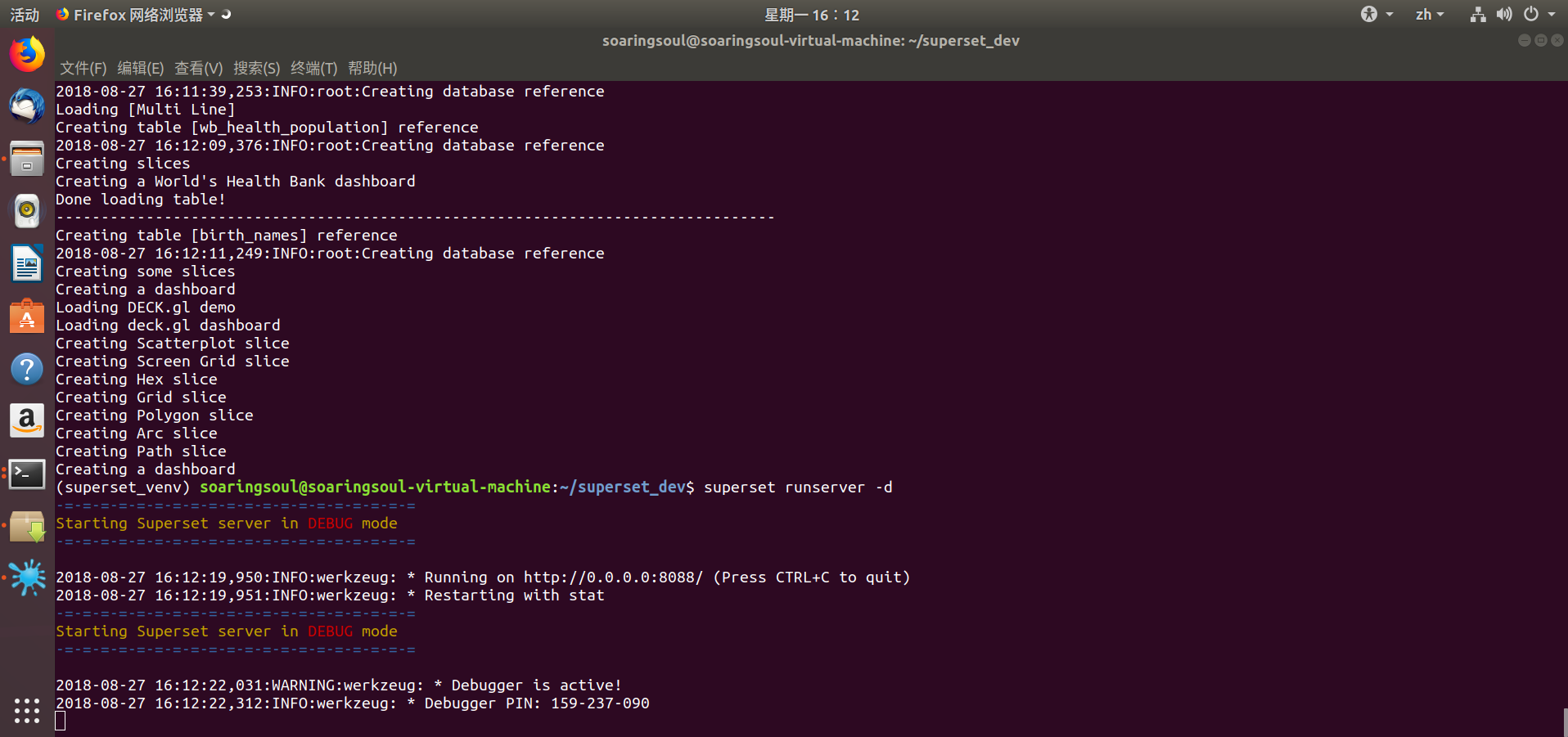Image resolution: width=1568 pixels, height=737 pixels.
Task: Open the package installer dock icon
Action: click(x=27, y=526)
